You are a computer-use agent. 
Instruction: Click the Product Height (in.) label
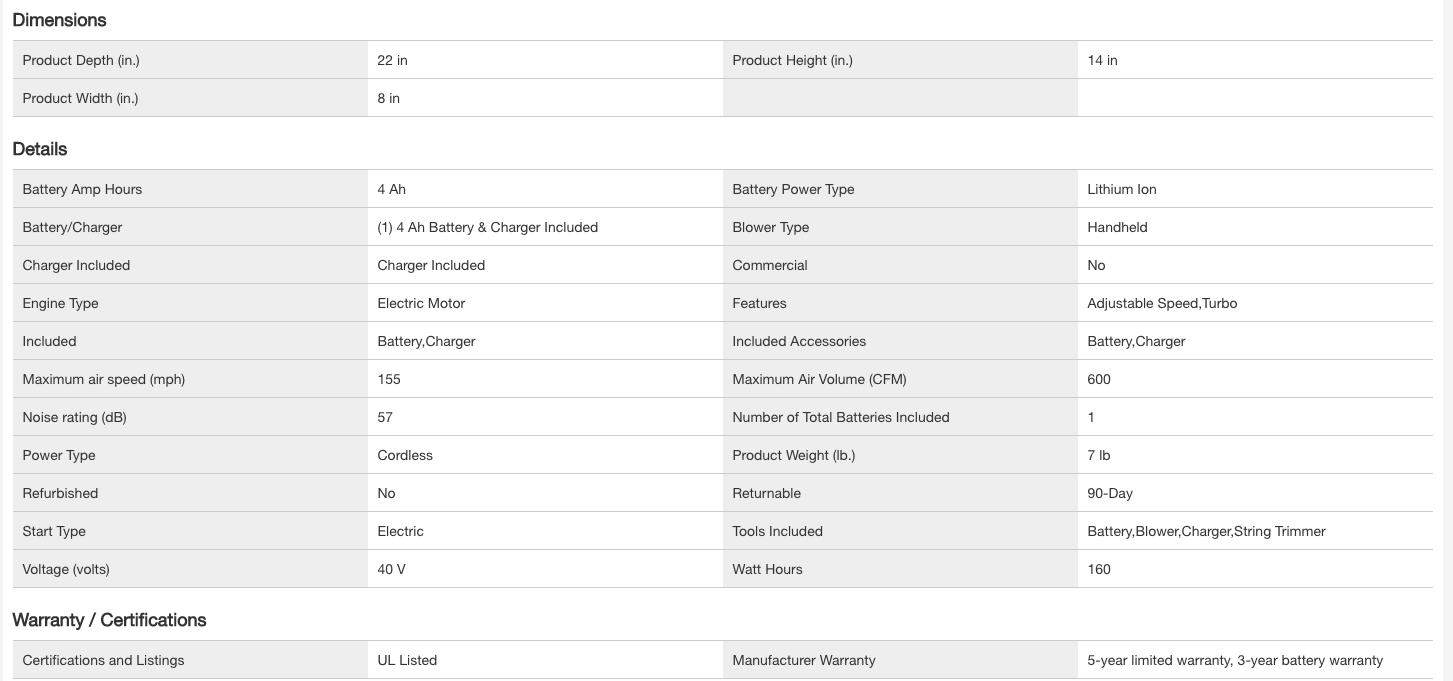(792, 60)
